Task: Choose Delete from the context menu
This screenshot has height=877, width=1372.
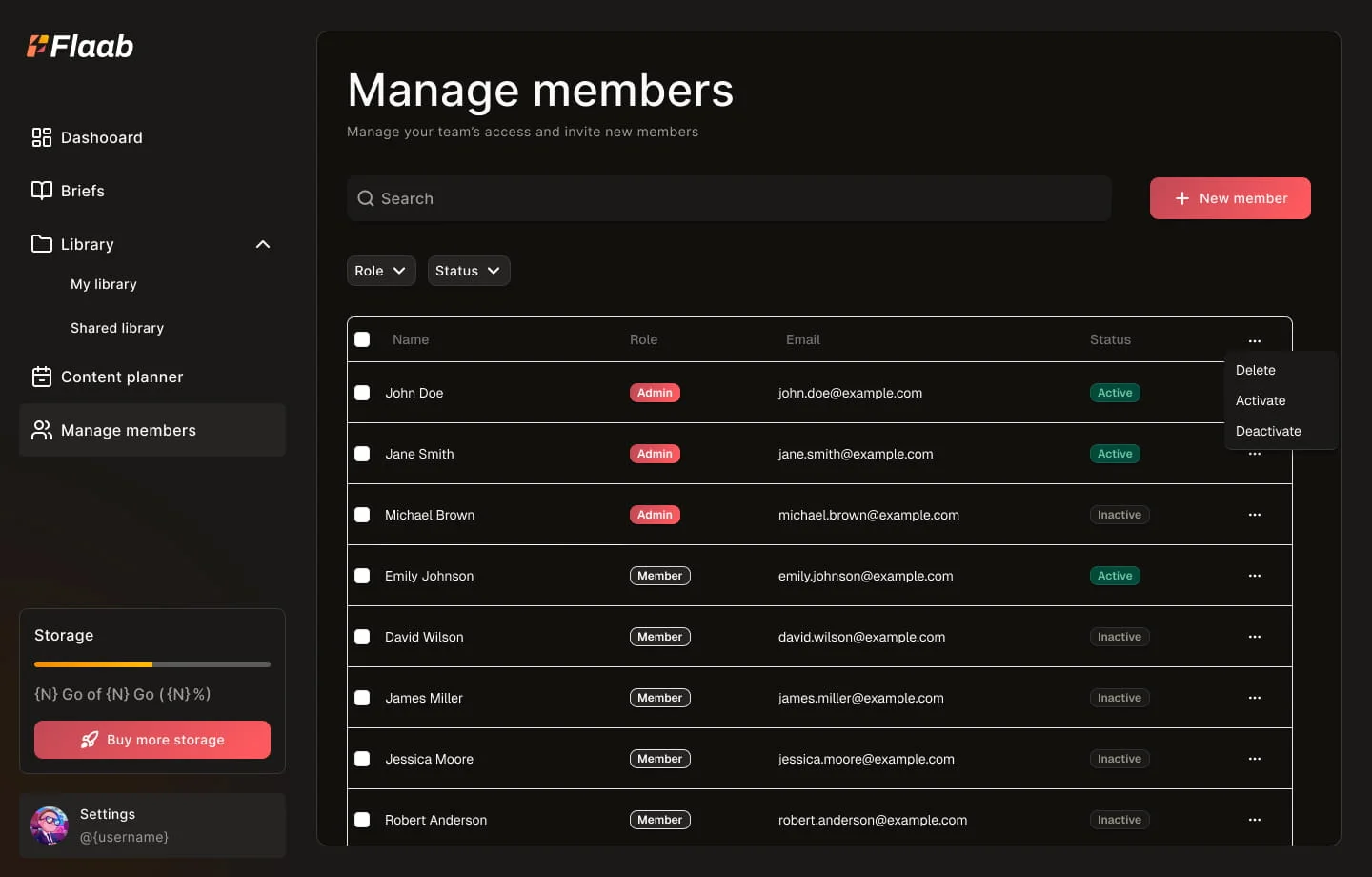Action: pyautogui.click(x=1255, y=370)
